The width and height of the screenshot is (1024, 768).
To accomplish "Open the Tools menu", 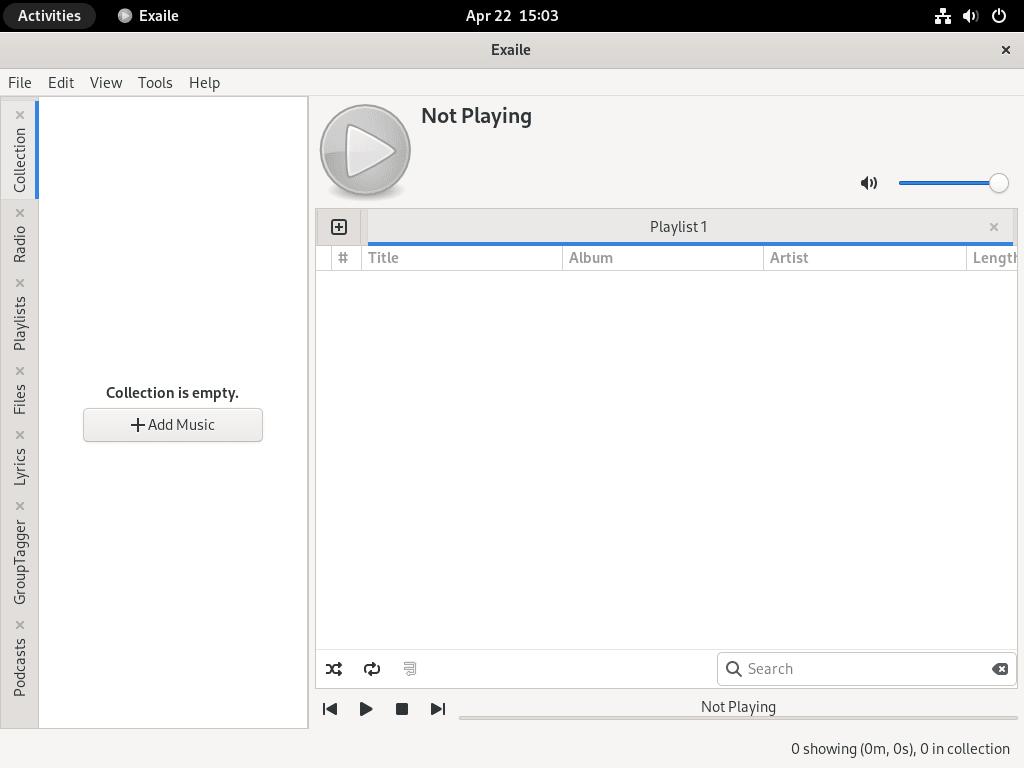I will coord(155,83).
